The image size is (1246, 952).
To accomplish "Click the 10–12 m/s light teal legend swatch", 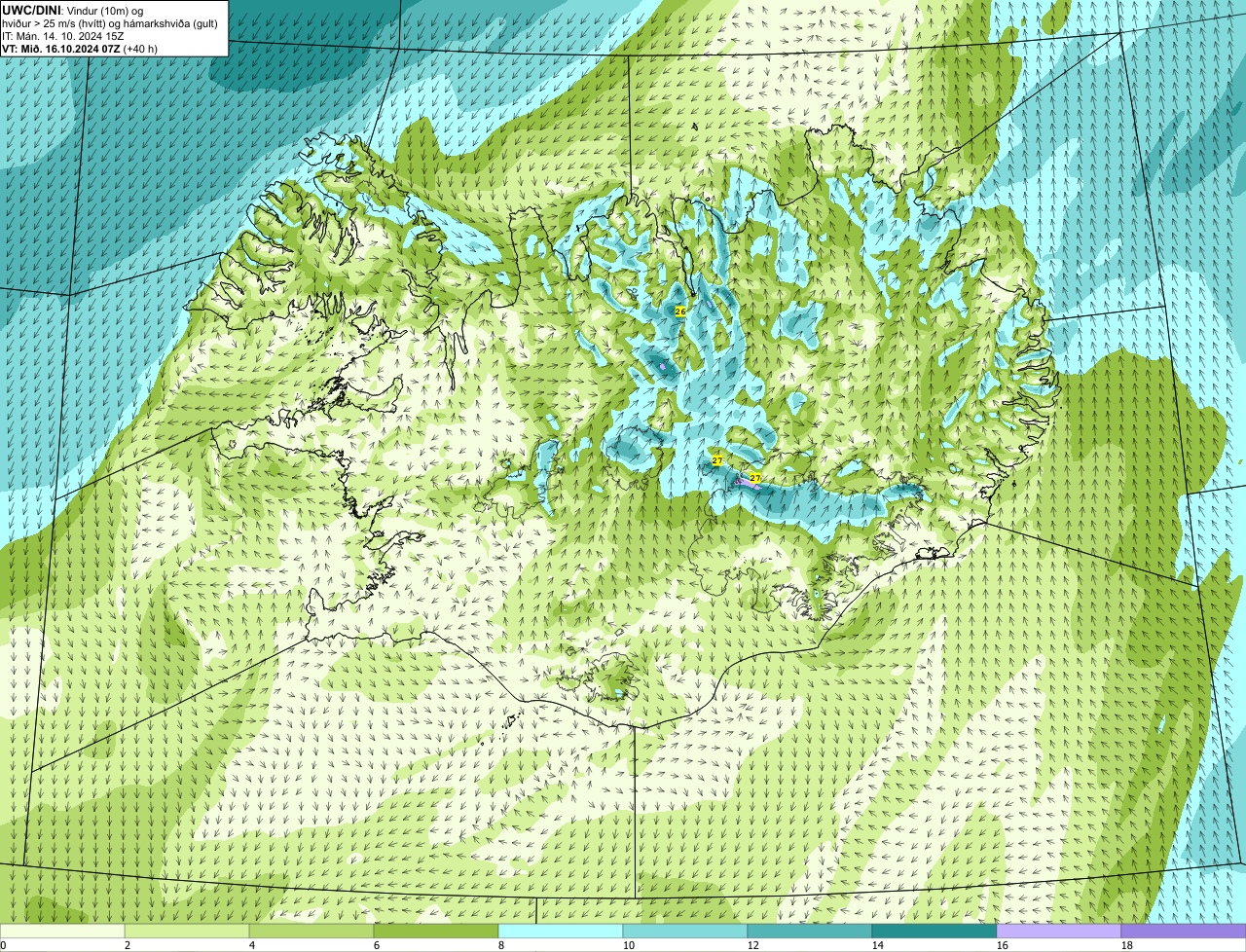I will (685, 931).
